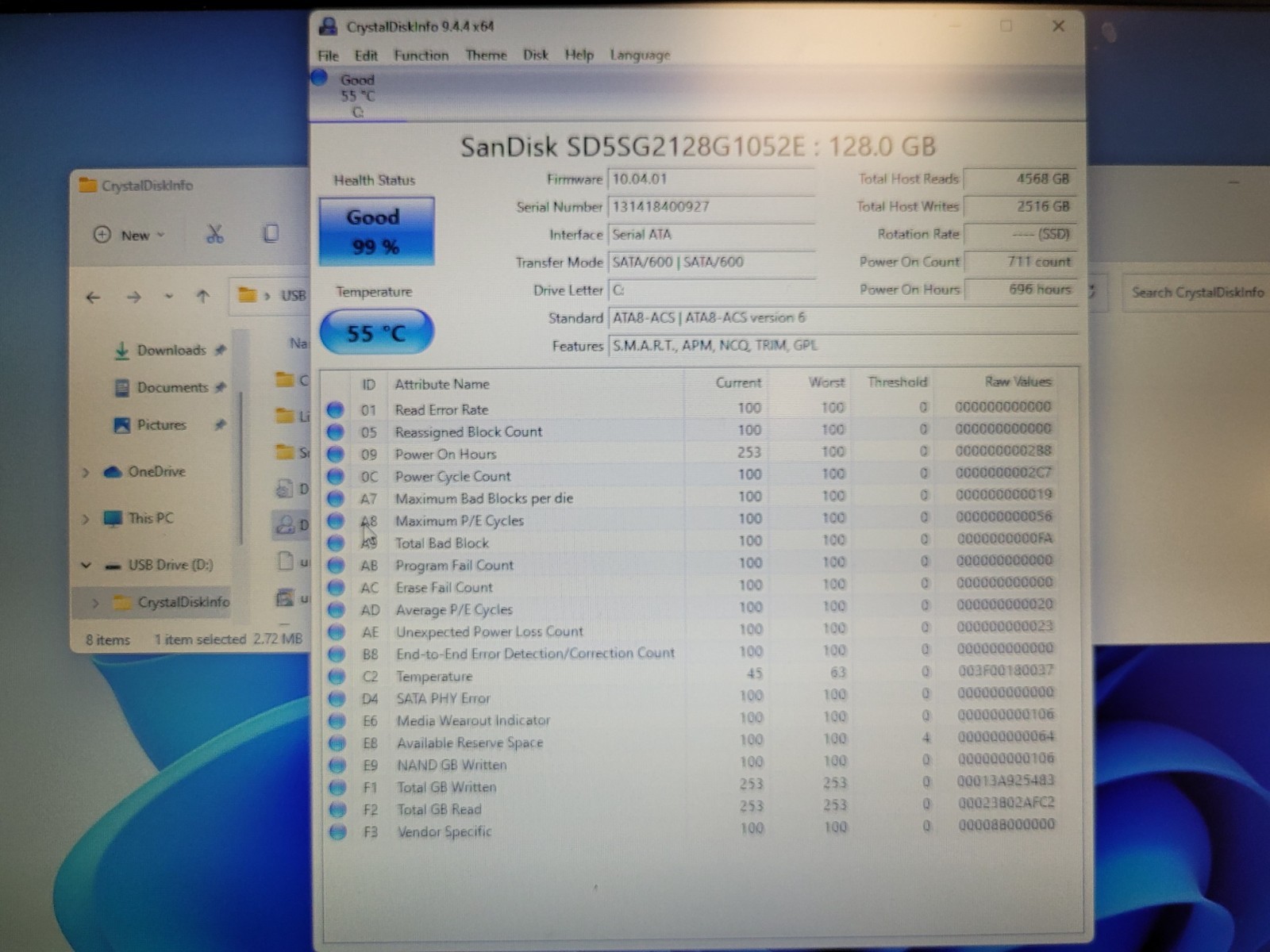Click the status icon for Total GB Read
The width and height of the screenshot is (1270, 952).
click(x=337, y=809)
